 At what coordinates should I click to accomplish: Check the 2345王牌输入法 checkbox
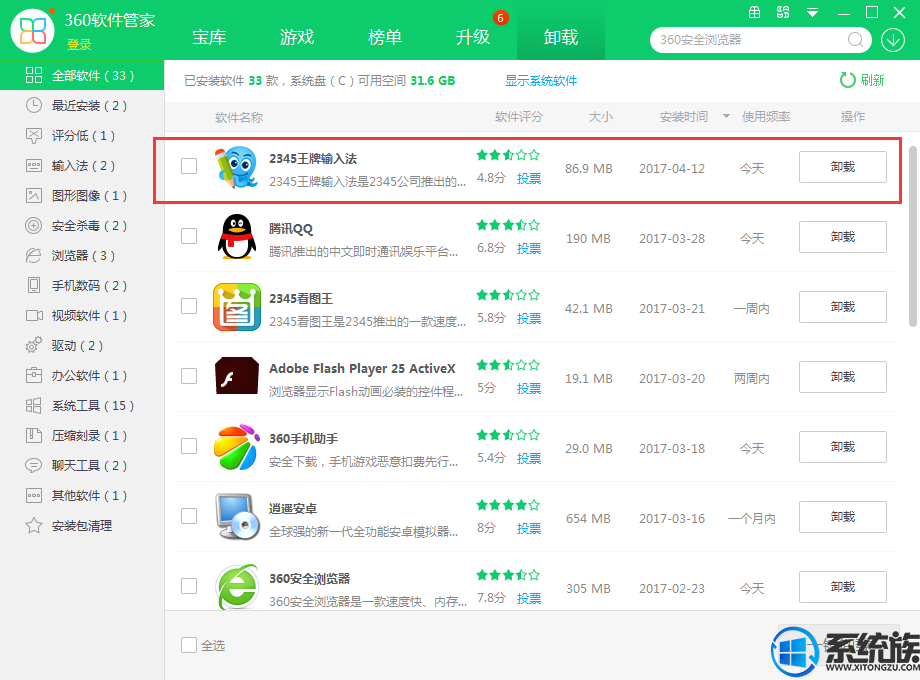coord(189,166)
